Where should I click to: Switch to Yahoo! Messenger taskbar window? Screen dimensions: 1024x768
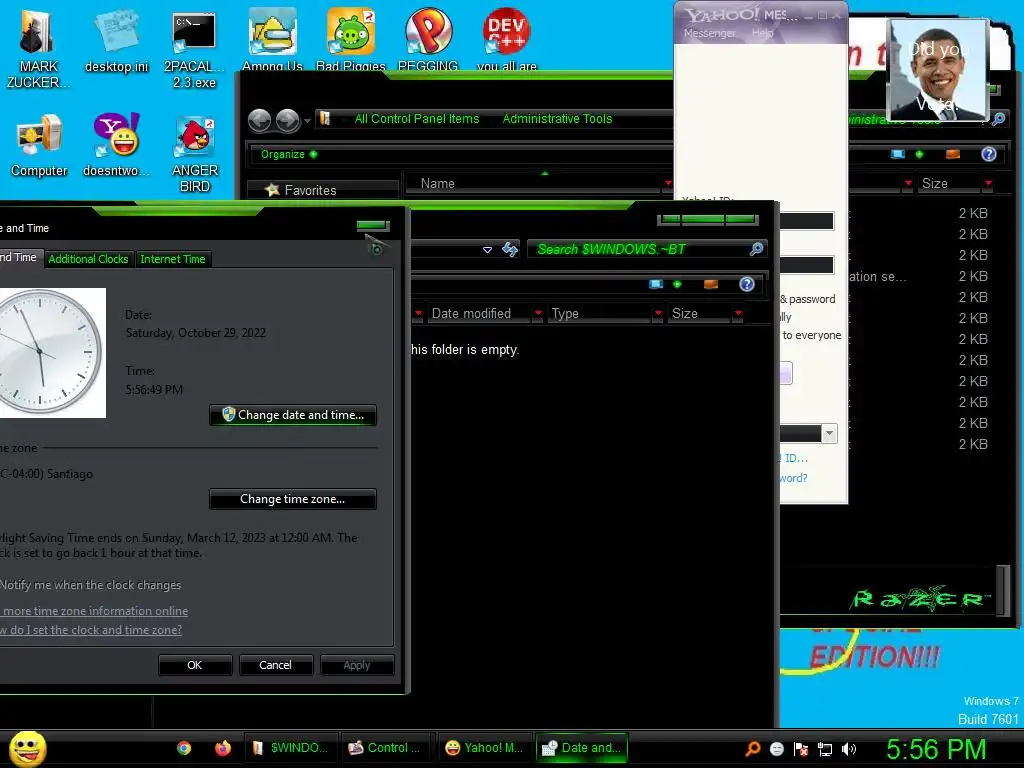(x=484, y=748)
